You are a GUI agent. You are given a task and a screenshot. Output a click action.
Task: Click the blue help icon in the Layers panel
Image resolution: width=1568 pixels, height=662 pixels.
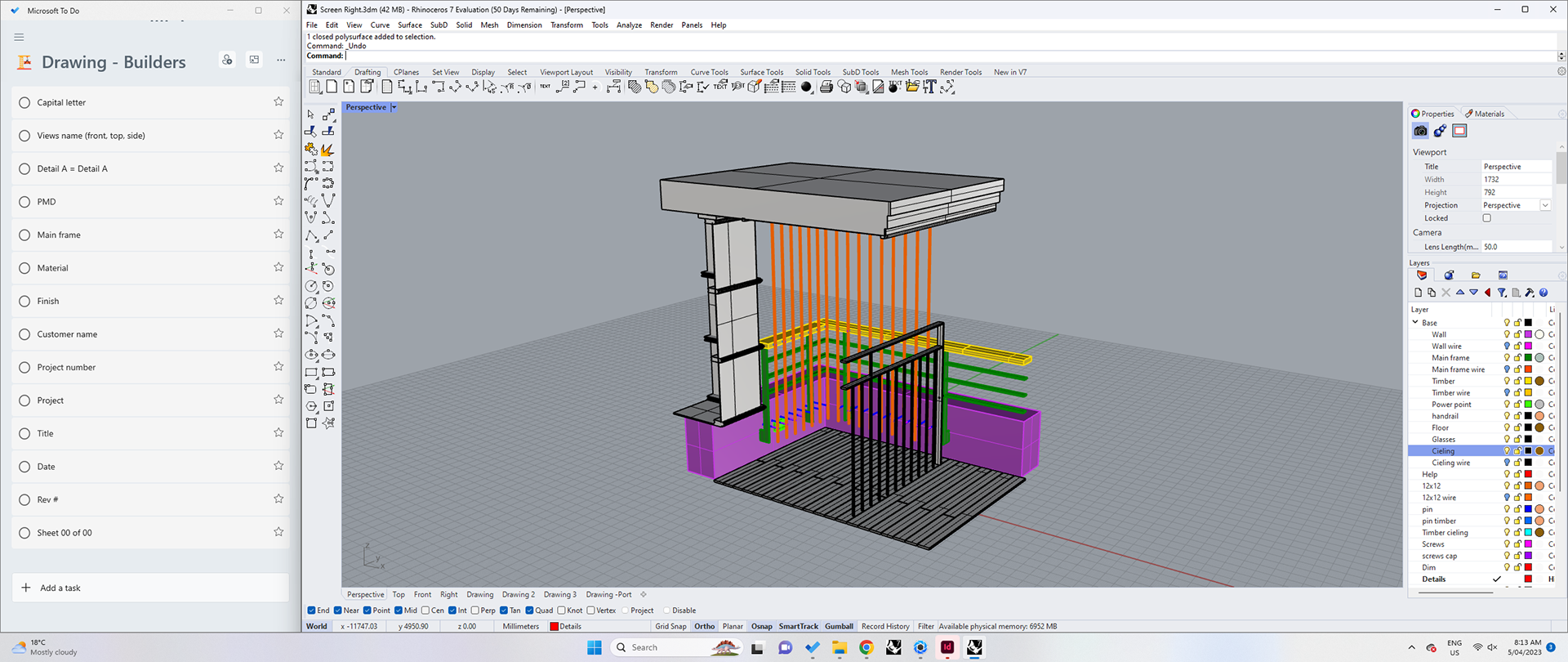point(1543,293)
